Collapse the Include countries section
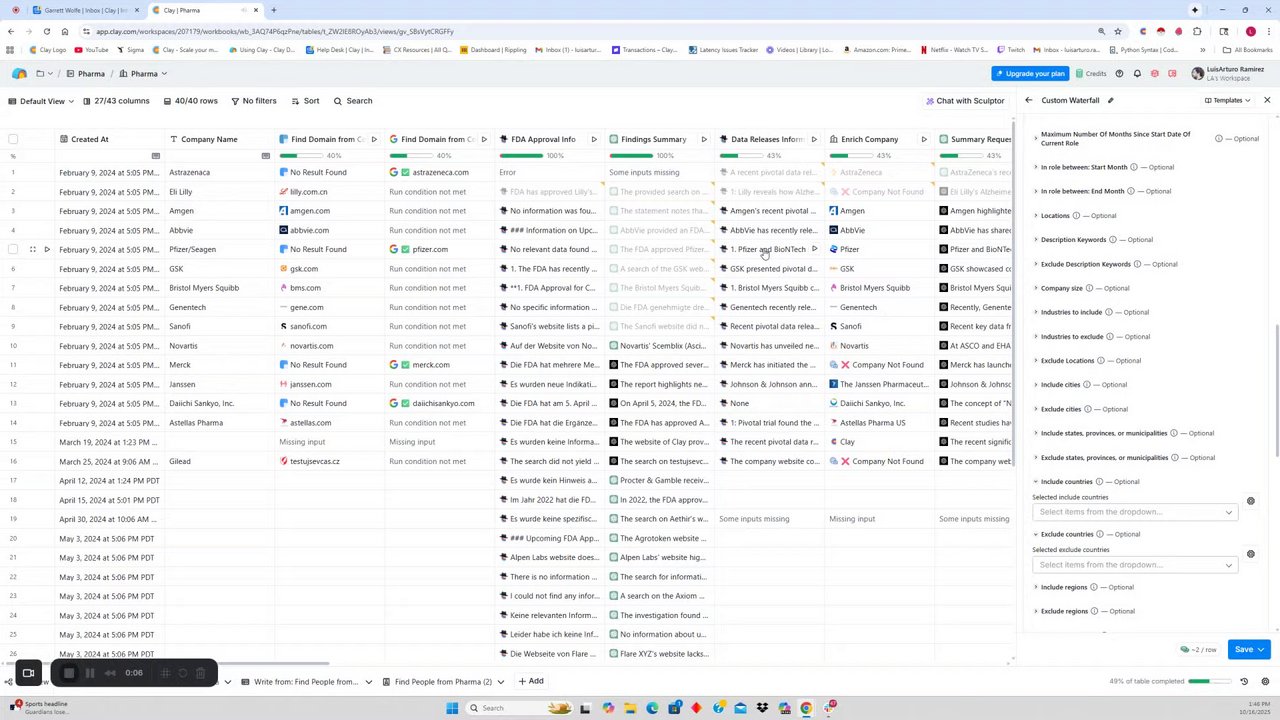The image size is (1280, 720). (1035, 482)
